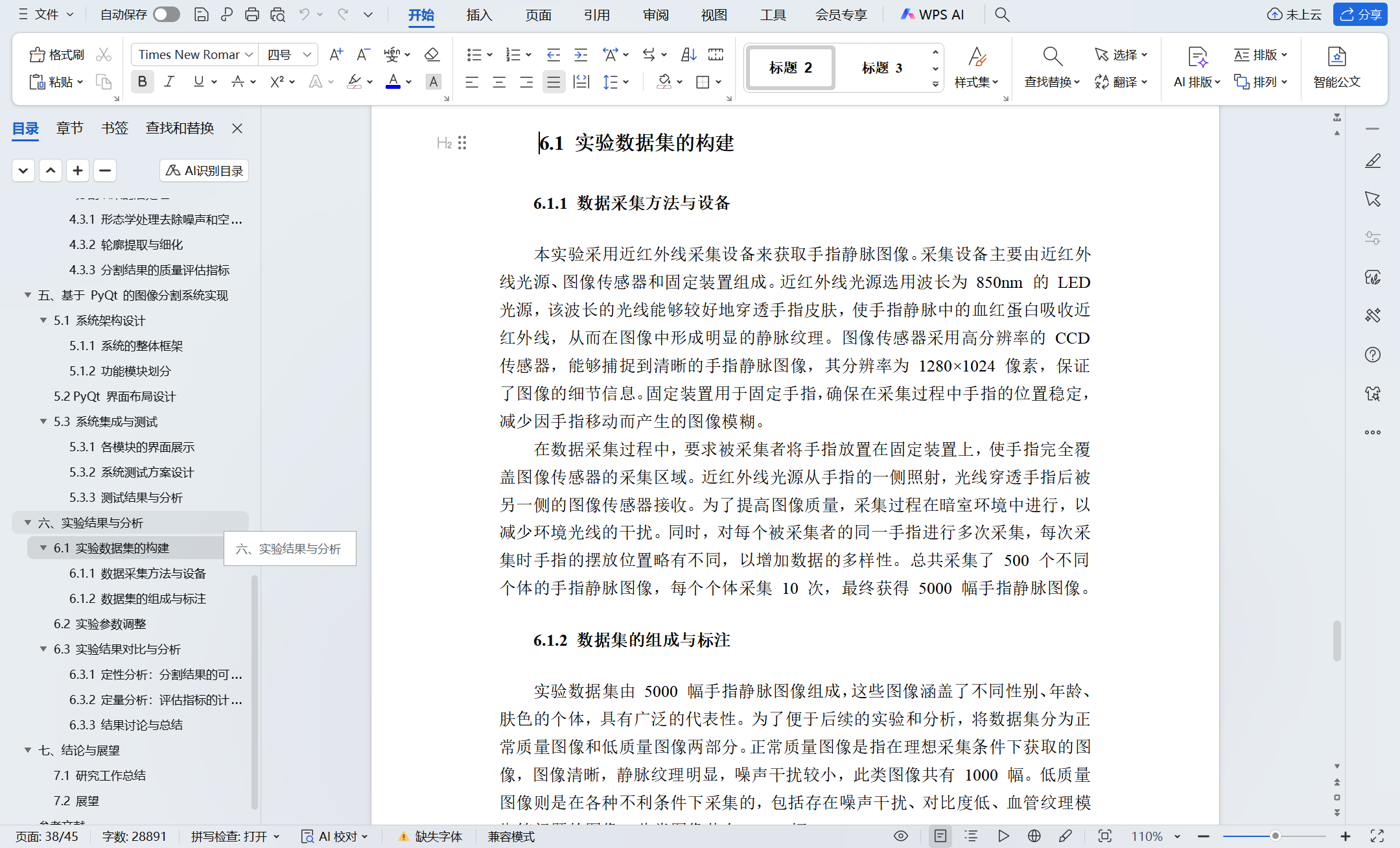1400x848 pixels.
Task: Switch to the 审阅 ribbon tab
Action: tap(655, 14)
